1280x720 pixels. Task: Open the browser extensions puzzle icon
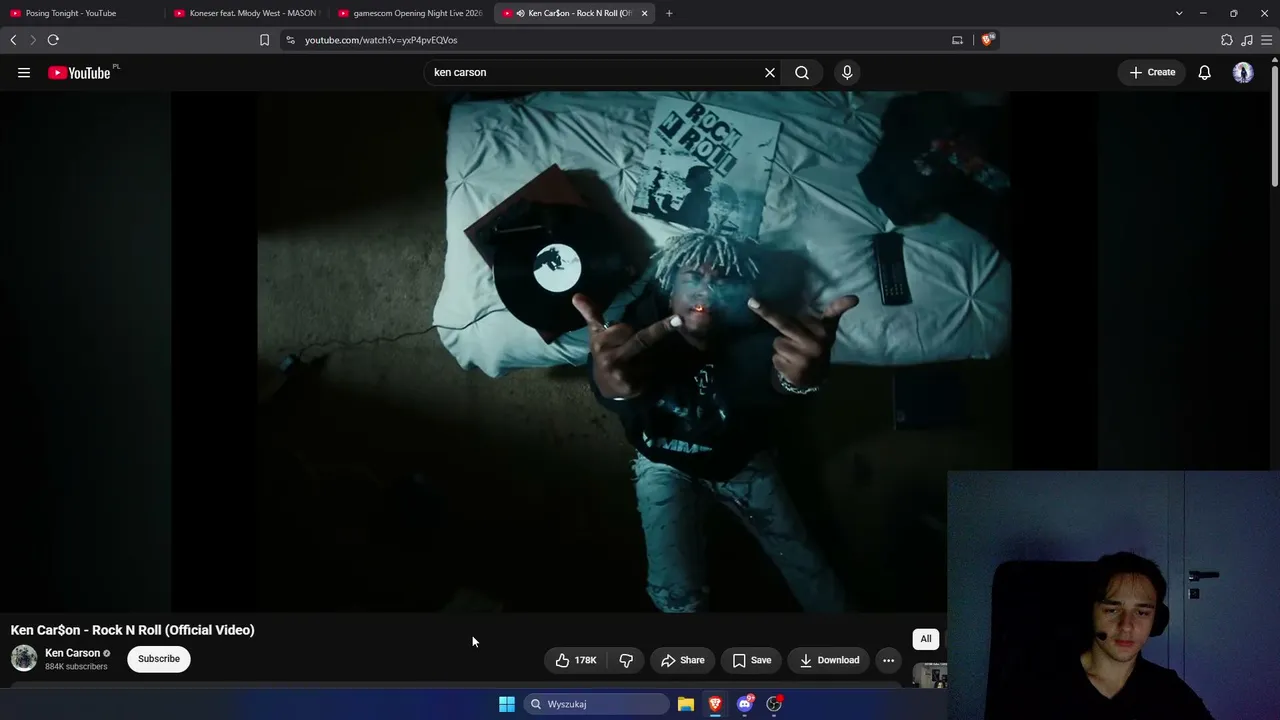(x=1227, y=40)
